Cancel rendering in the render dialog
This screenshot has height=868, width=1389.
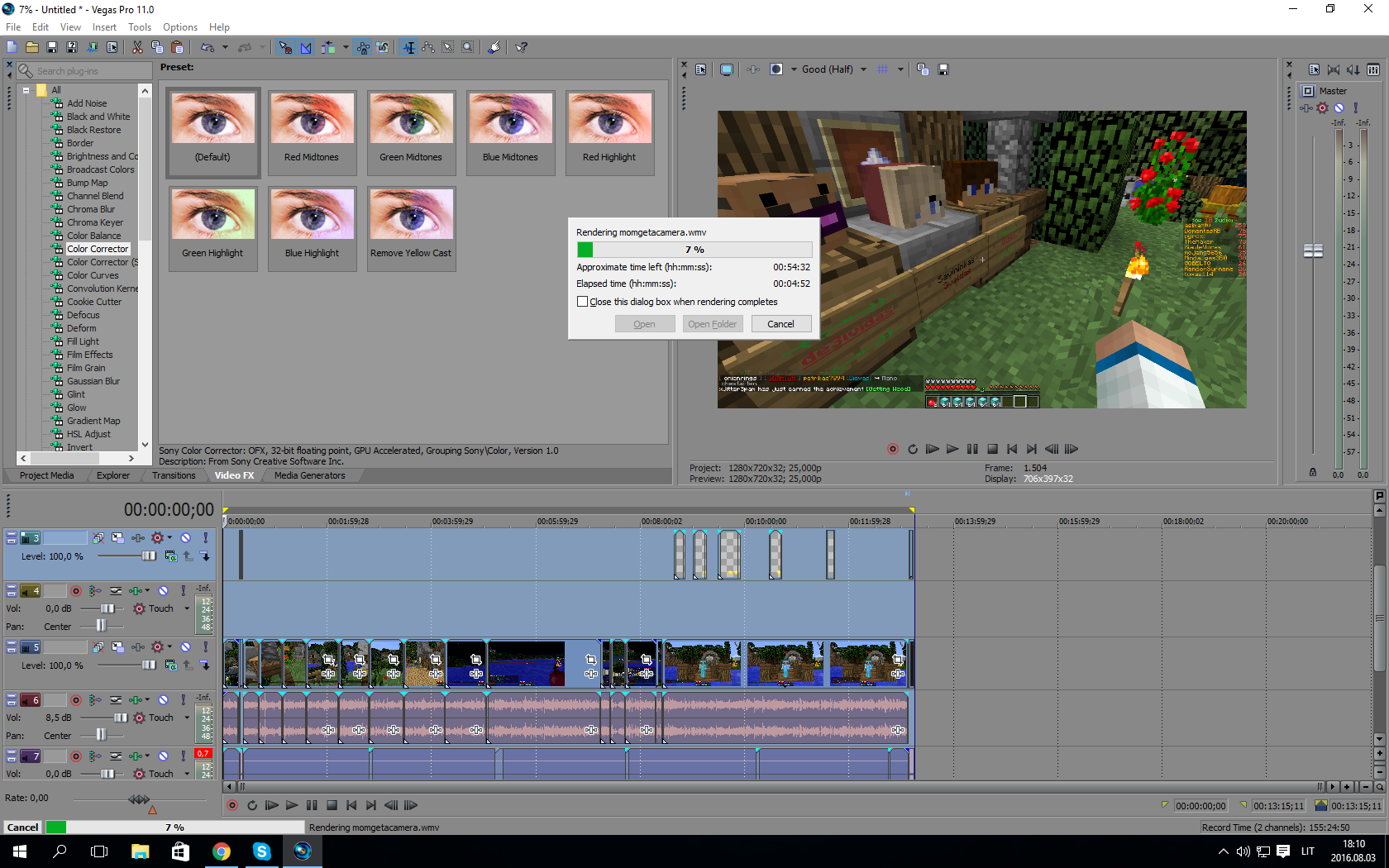(x=780, y=324)
